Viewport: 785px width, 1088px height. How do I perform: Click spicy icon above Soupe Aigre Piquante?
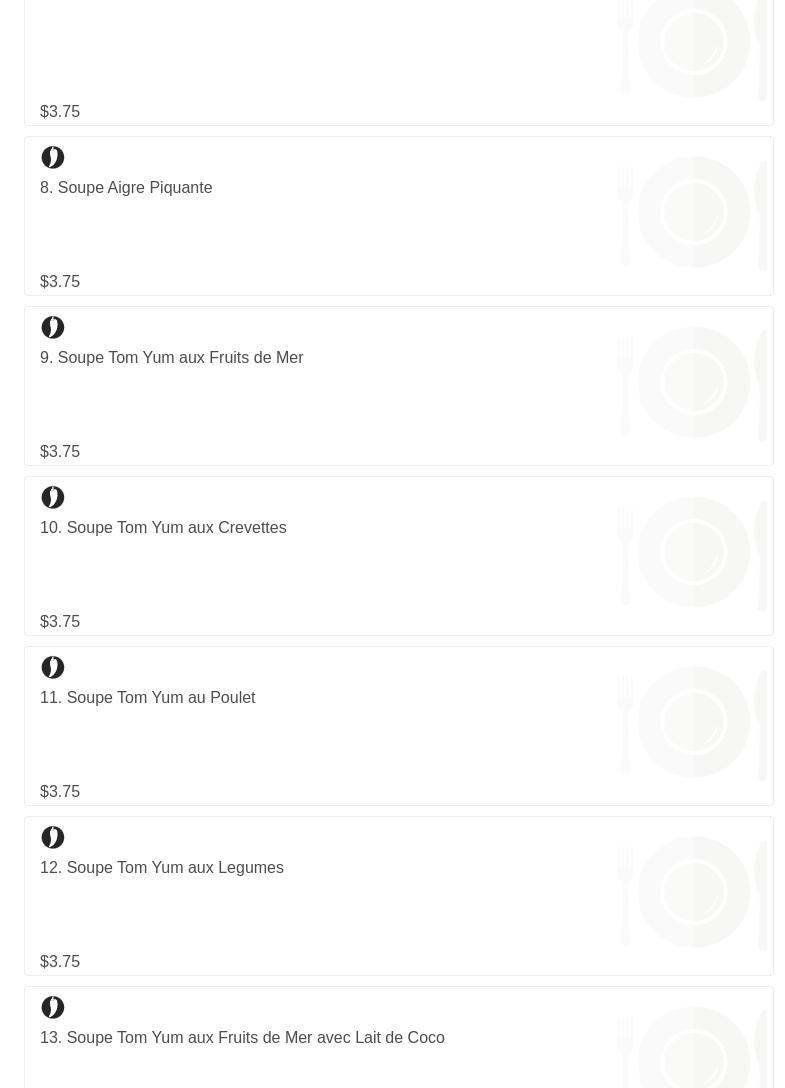point(53,158)
